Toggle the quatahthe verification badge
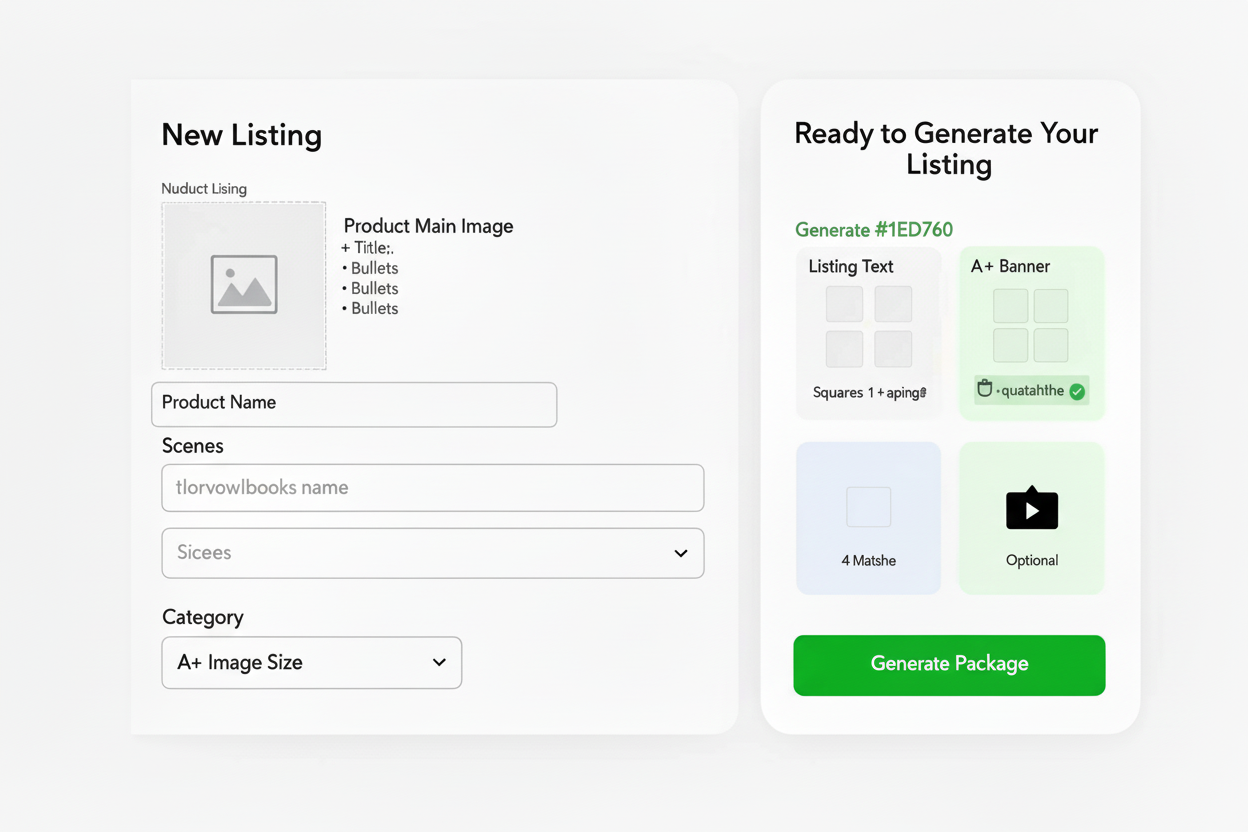This screenshot has height=832, width=1248. tap(1028, 390)
